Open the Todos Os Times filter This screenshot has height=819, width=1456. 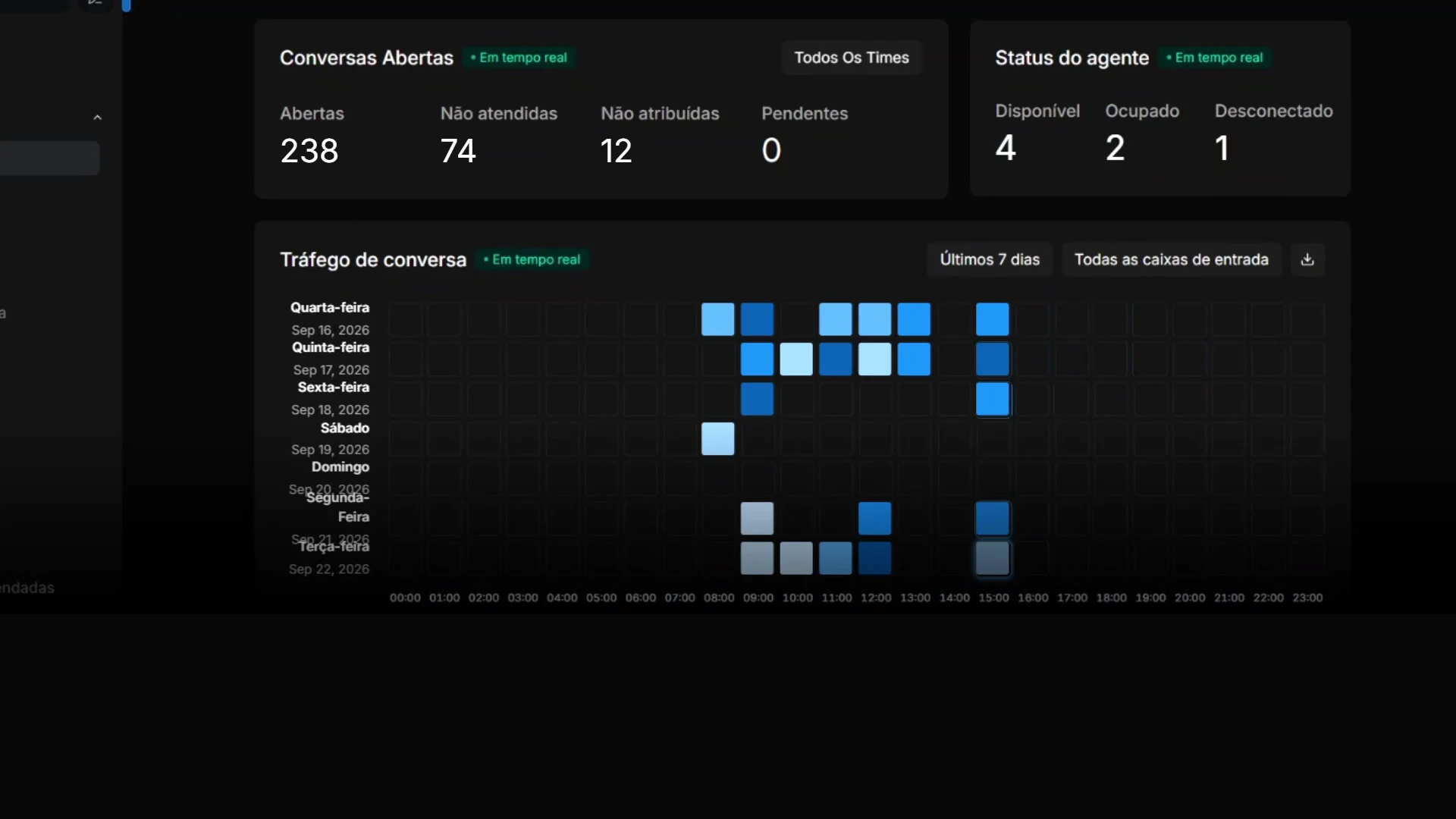coord(852,58)
